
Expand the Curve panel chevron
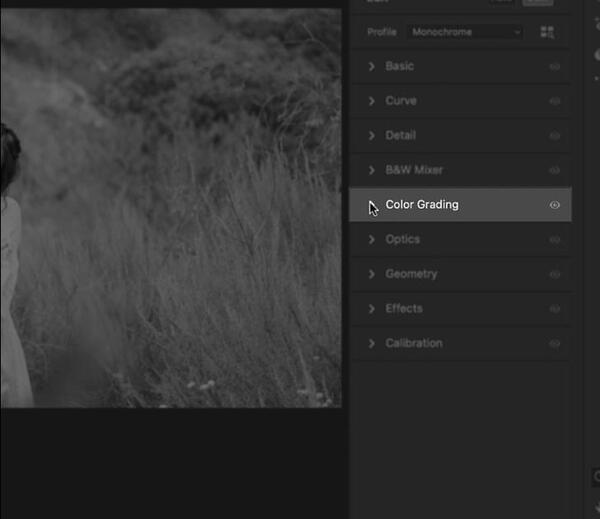pyautogui.click(x=372, y=101)
